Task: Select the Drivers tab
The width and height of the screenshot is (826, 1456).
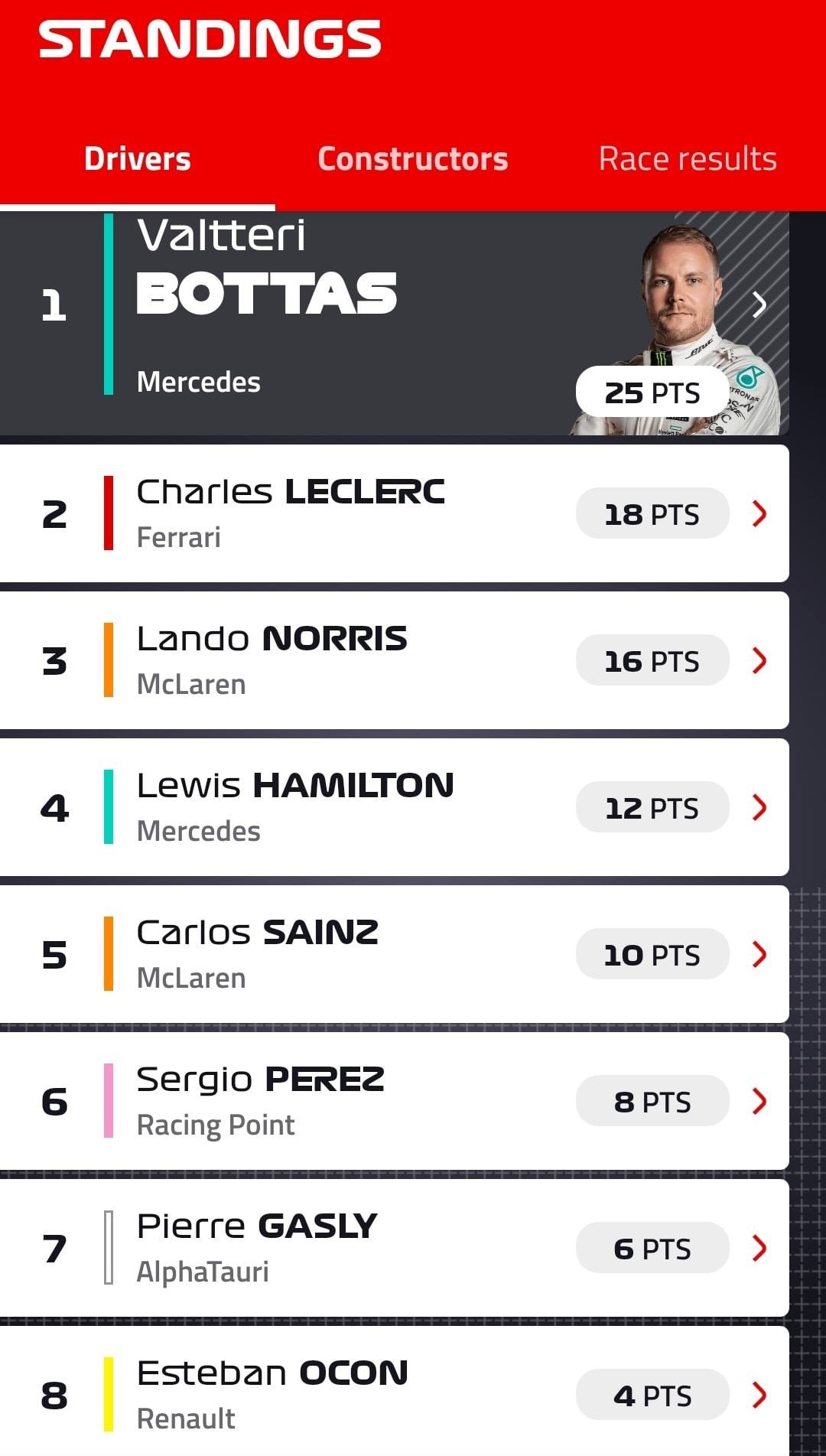Action: click(138, 159)
